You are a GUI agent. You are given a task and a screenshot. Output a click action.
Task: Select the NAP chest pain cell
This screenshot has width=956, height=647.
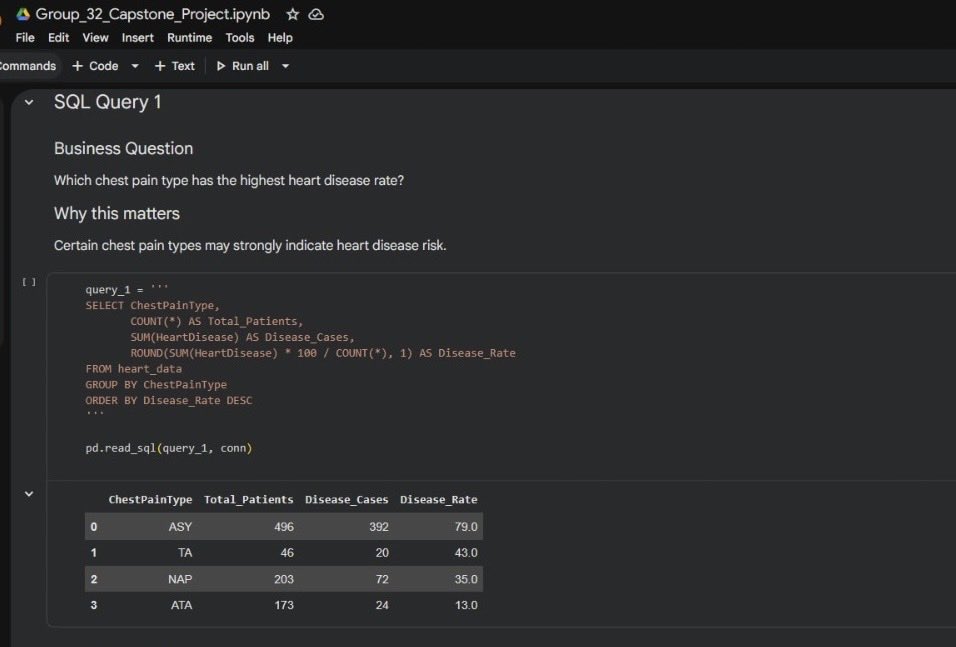pyautogui.click(x=180, y=579)
